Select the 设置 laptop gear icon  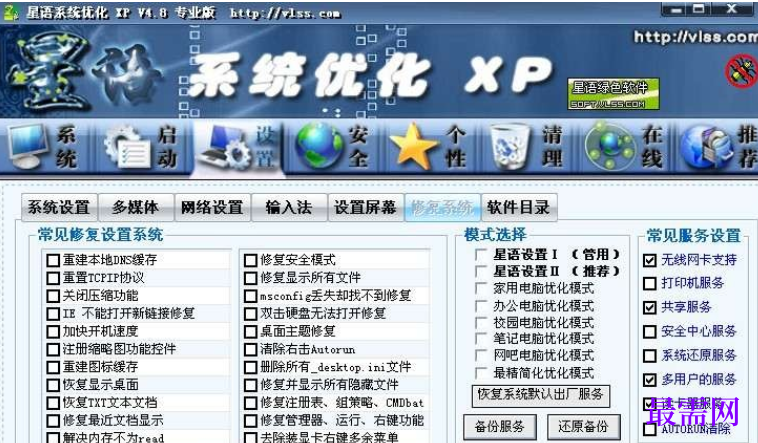(225, 147)
